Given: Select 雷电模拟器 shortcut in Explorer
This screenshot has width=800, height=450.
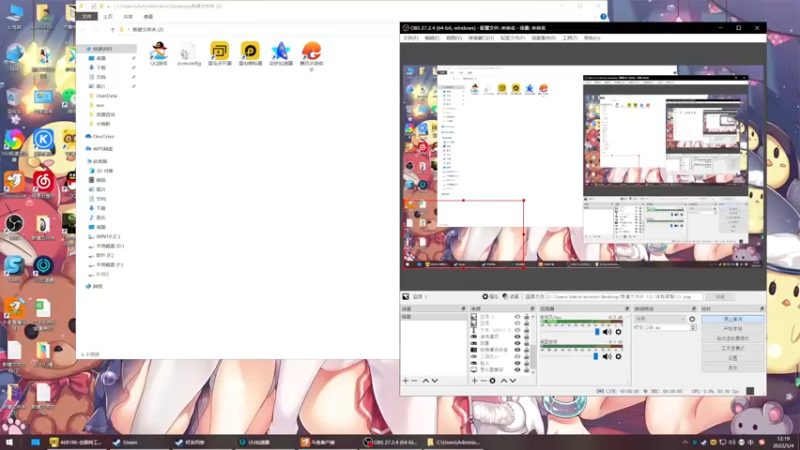Looking at the screenshot, I should tap(250, 54).
